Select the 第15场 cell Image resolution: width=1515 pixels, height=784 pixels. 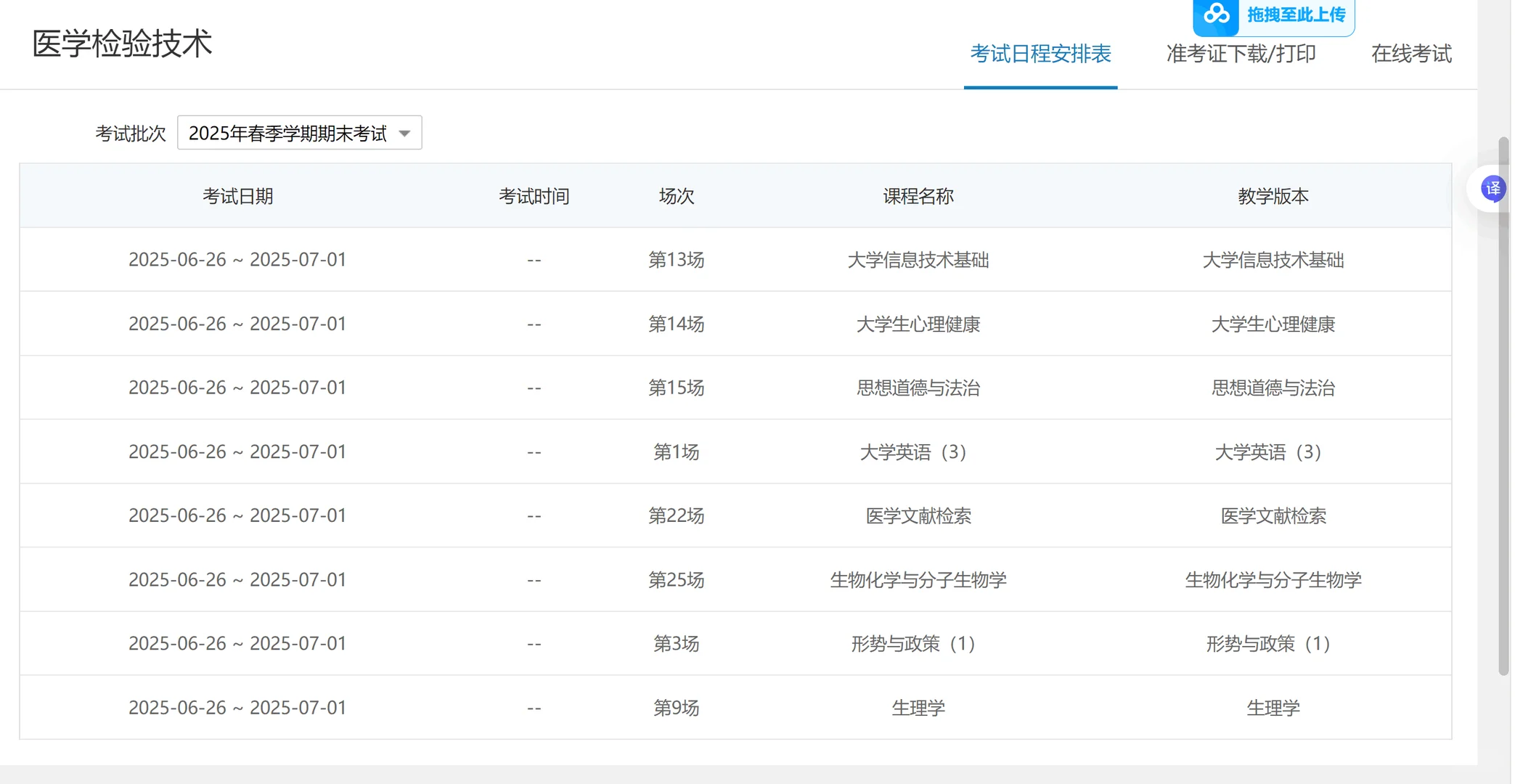point(676,388)
